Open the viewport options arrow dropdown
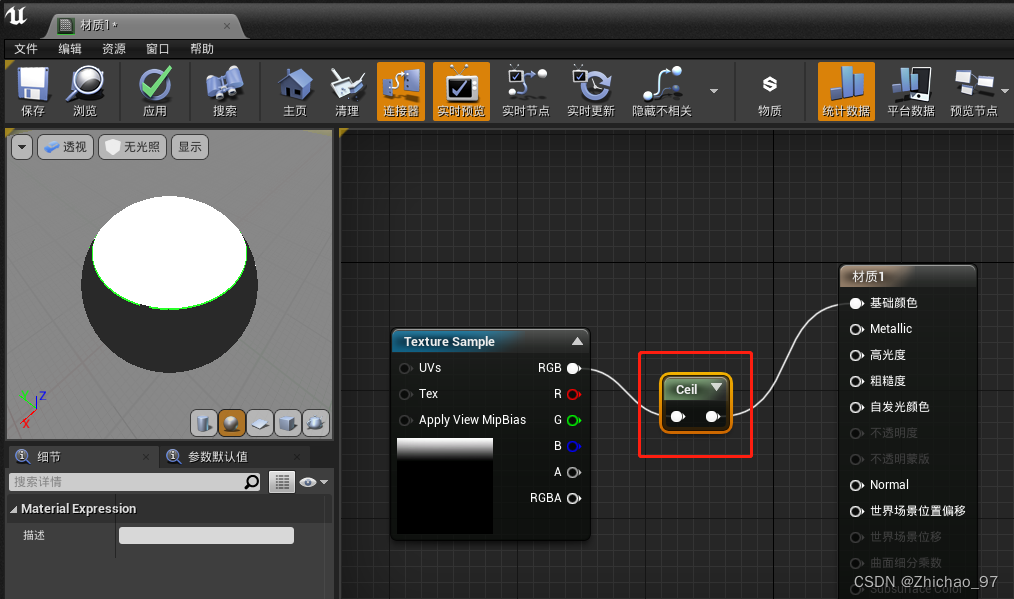The height and width of the screenshot is (599, 1014). (22, 146)
